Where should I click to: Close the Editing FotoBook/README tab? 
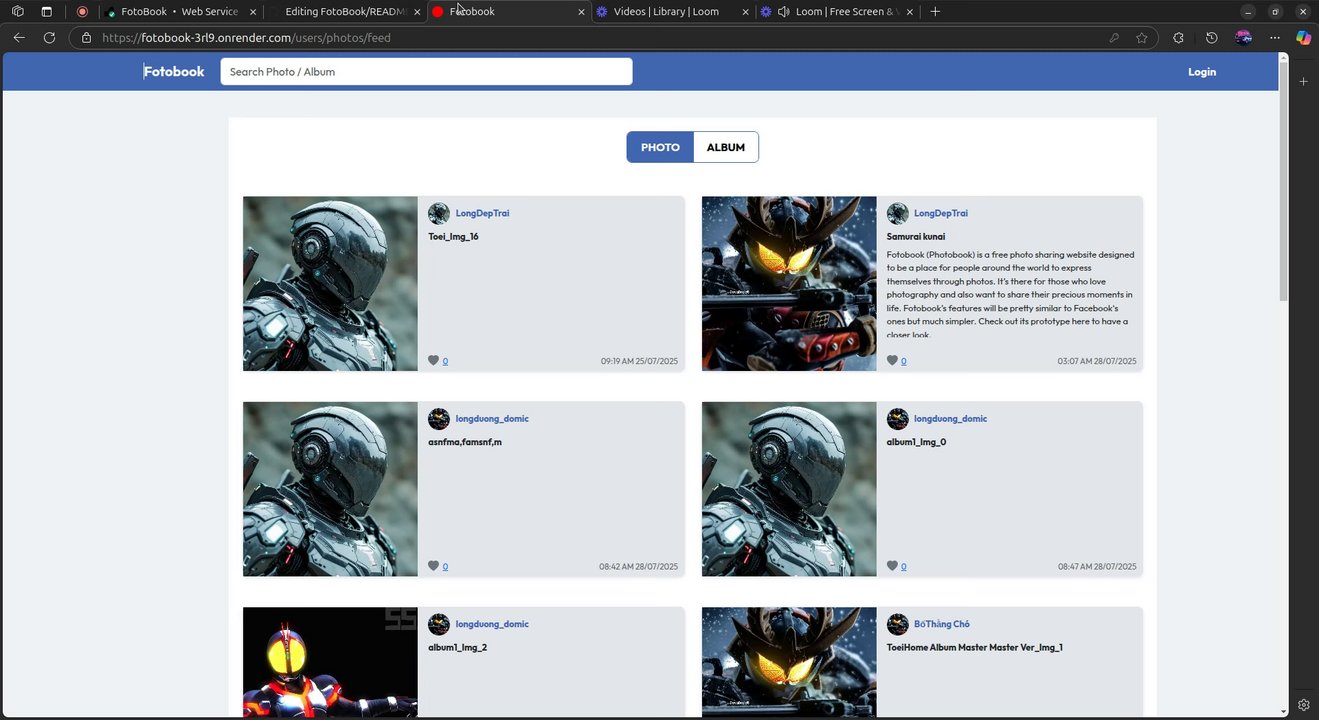[417, 12]
